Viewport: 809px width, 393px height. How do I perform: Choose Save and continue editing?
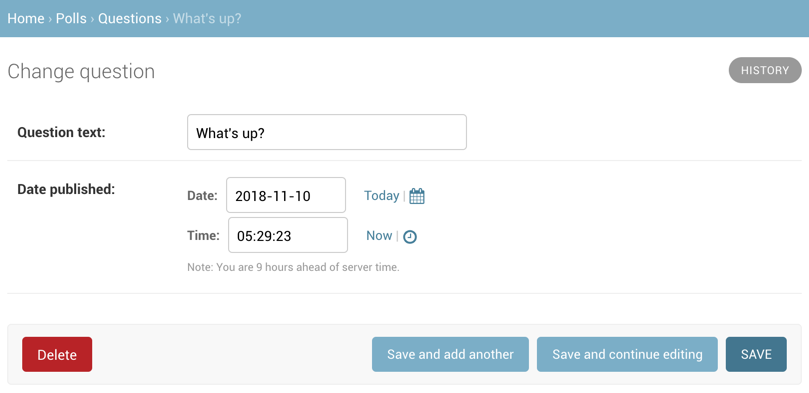627,354
